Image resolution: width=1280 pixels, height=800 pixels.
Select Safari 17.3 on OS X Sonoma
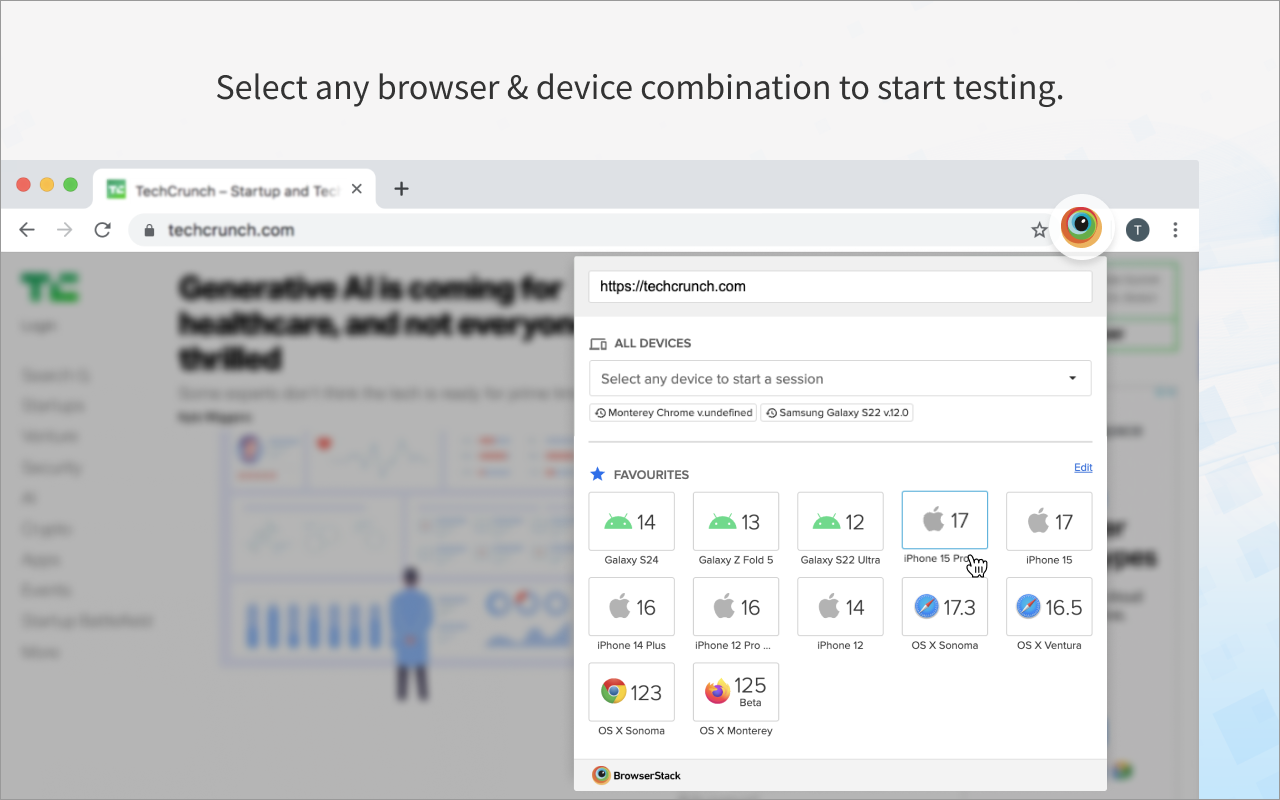pos(944,607)
